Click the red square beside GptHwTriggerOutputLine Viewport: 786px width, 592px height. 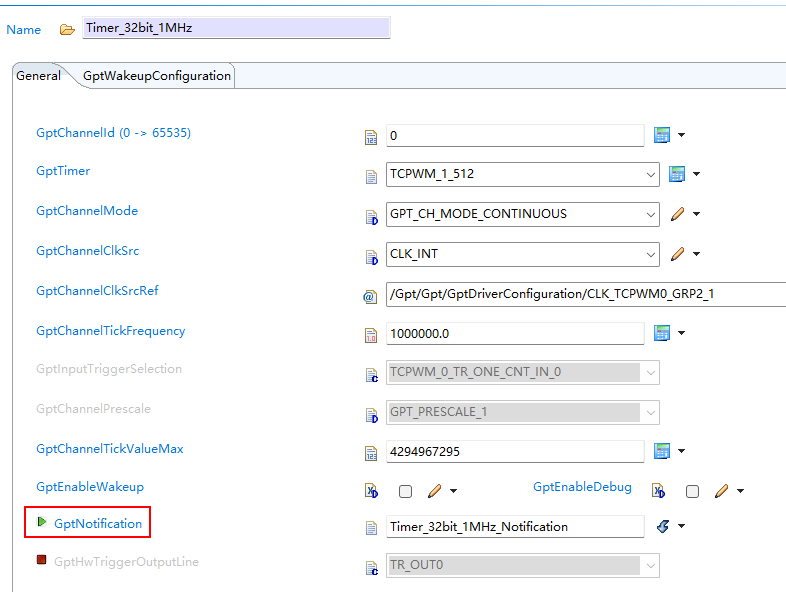[42, 559]
